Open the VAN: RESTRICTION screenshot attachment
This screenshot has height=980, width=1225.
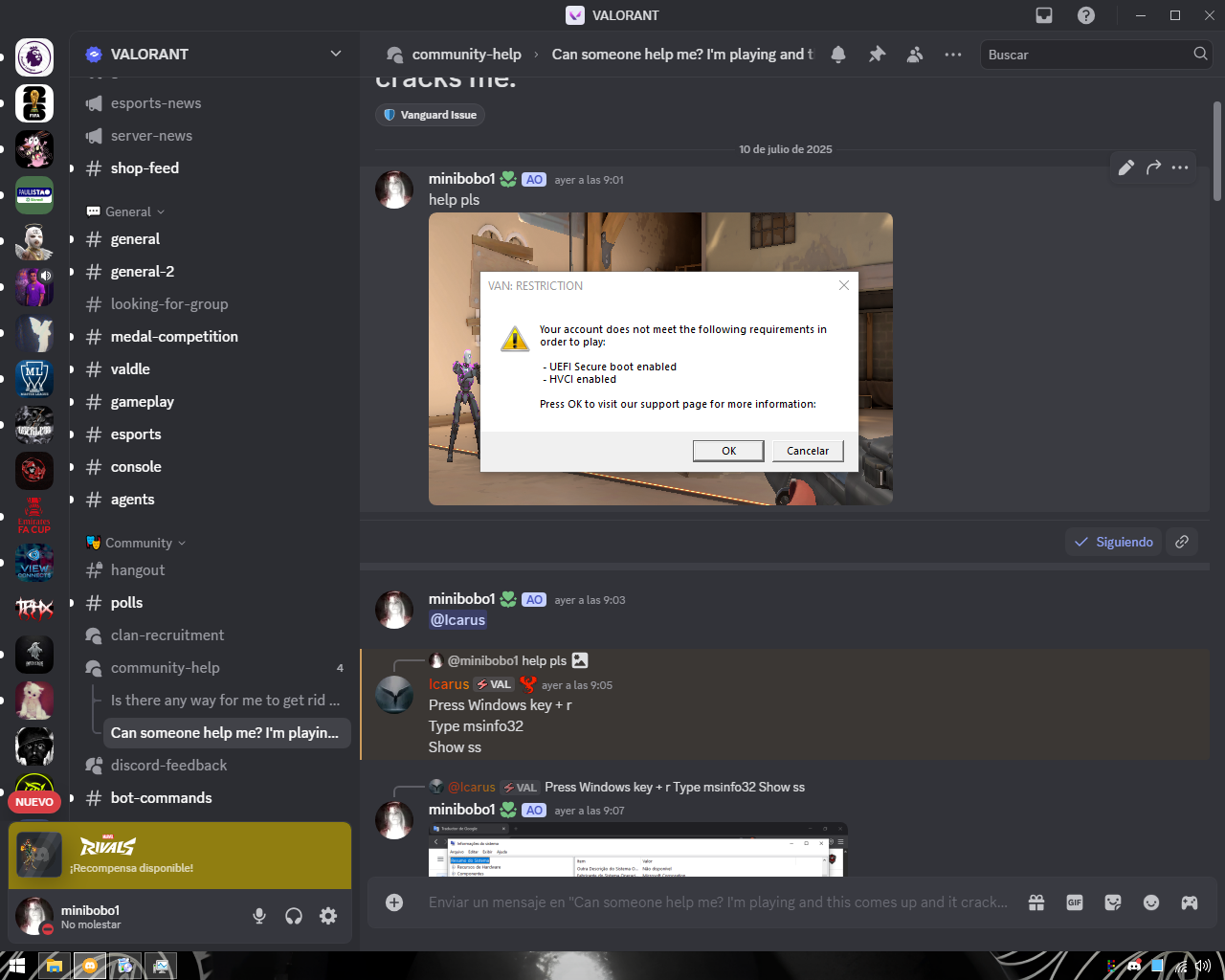(660, 359)
